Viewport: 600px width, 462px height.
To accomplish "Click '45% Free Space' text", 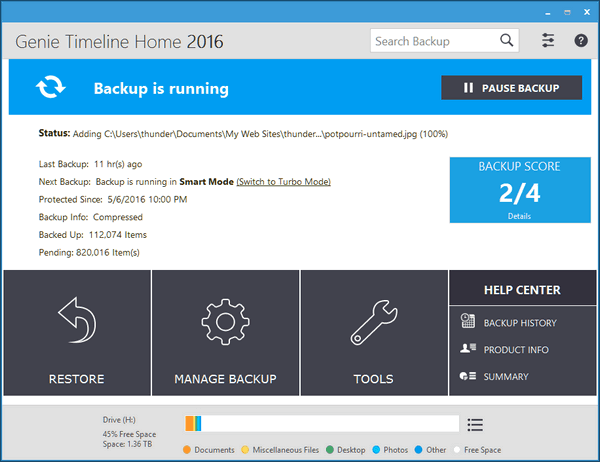I will coord(129,434).
